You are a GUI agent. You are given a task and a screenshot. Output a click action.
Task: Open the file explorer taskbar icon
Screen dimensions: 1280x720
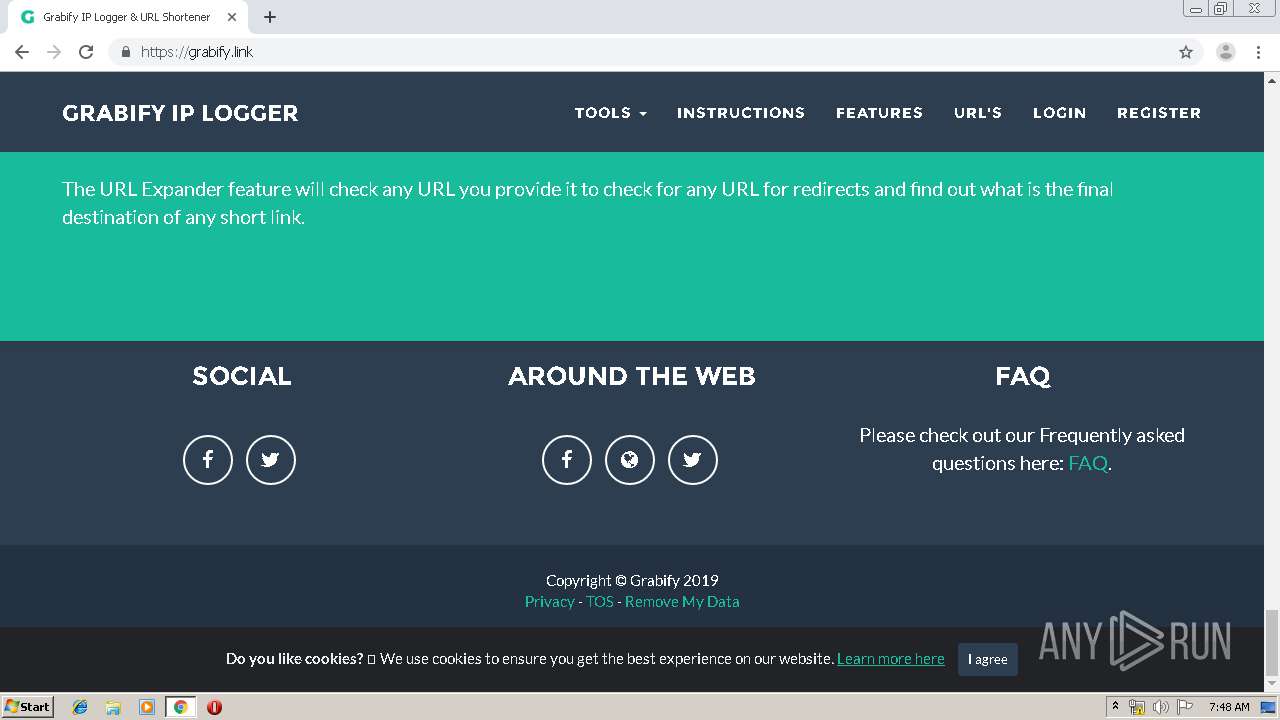click(113, 707)
